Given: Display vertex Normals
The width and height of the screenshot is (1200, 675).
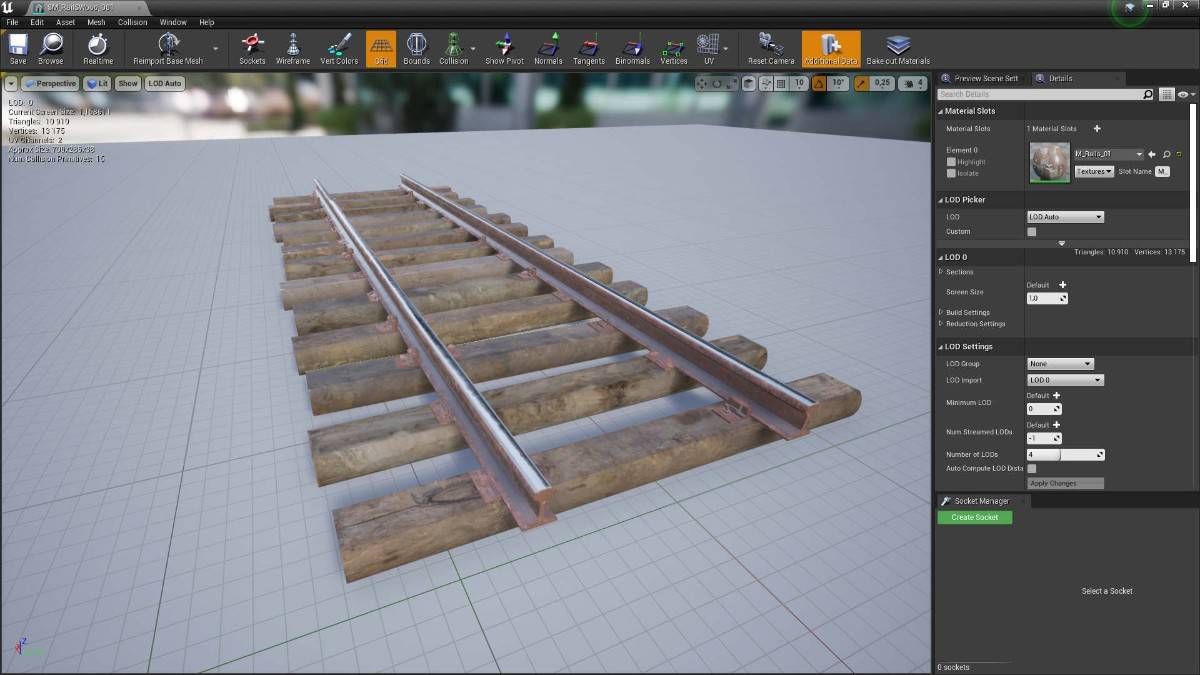Looking at the screenshot, I should 548,49.
